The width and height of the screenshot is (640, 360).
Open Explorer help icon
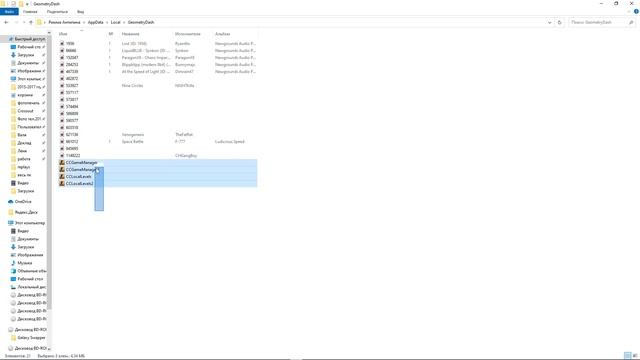pyautogui.click(x=636, y=11)
